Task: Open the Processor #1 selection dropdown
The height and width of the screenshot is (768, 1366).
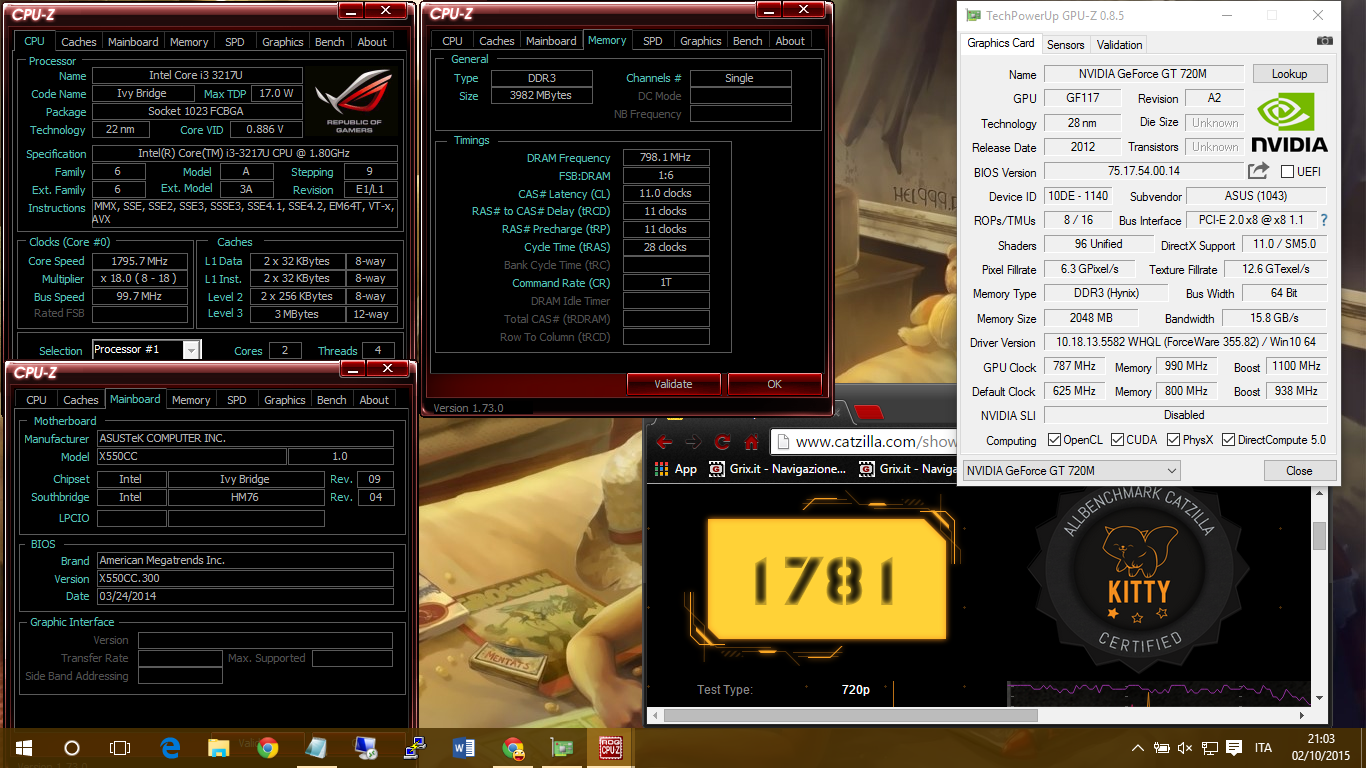Action: coord(147,349)
